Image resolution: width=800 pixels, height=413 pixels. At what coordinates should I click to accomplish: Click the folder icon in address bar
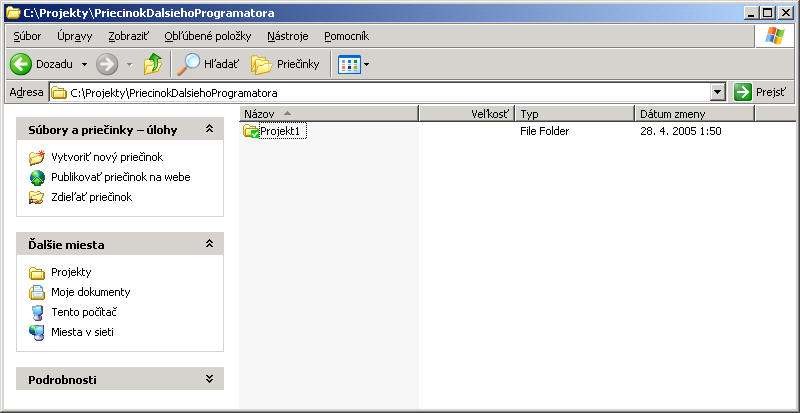(x=60, y=93)
